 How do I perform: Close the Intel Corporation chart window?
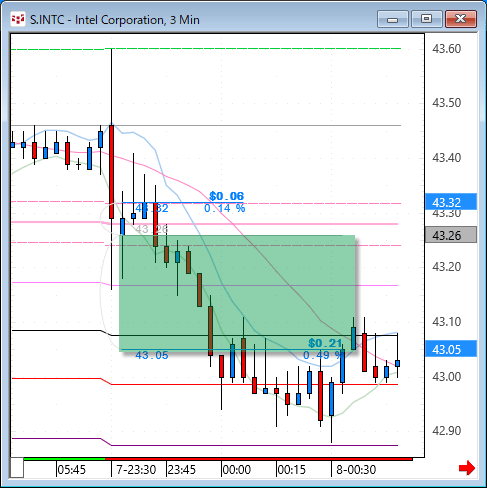[461, 19]
